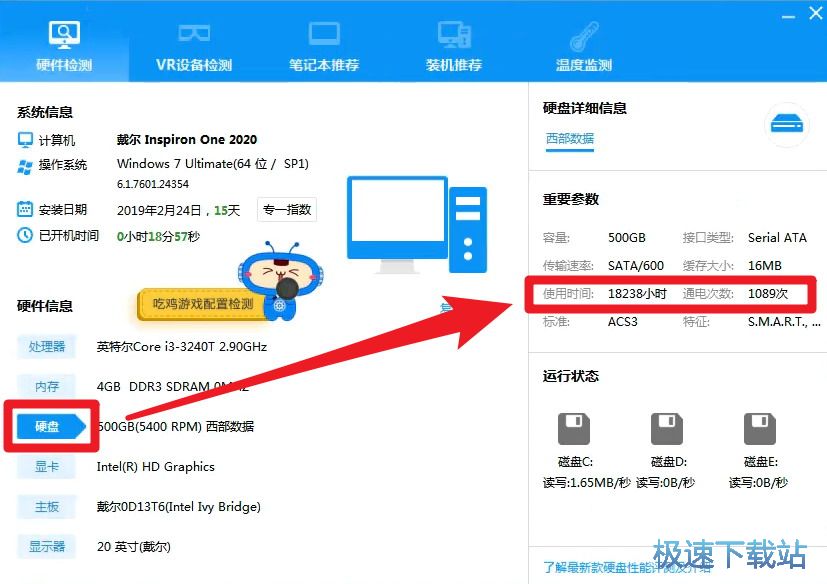Click the 计算机 computer icon

click(25, 140)
